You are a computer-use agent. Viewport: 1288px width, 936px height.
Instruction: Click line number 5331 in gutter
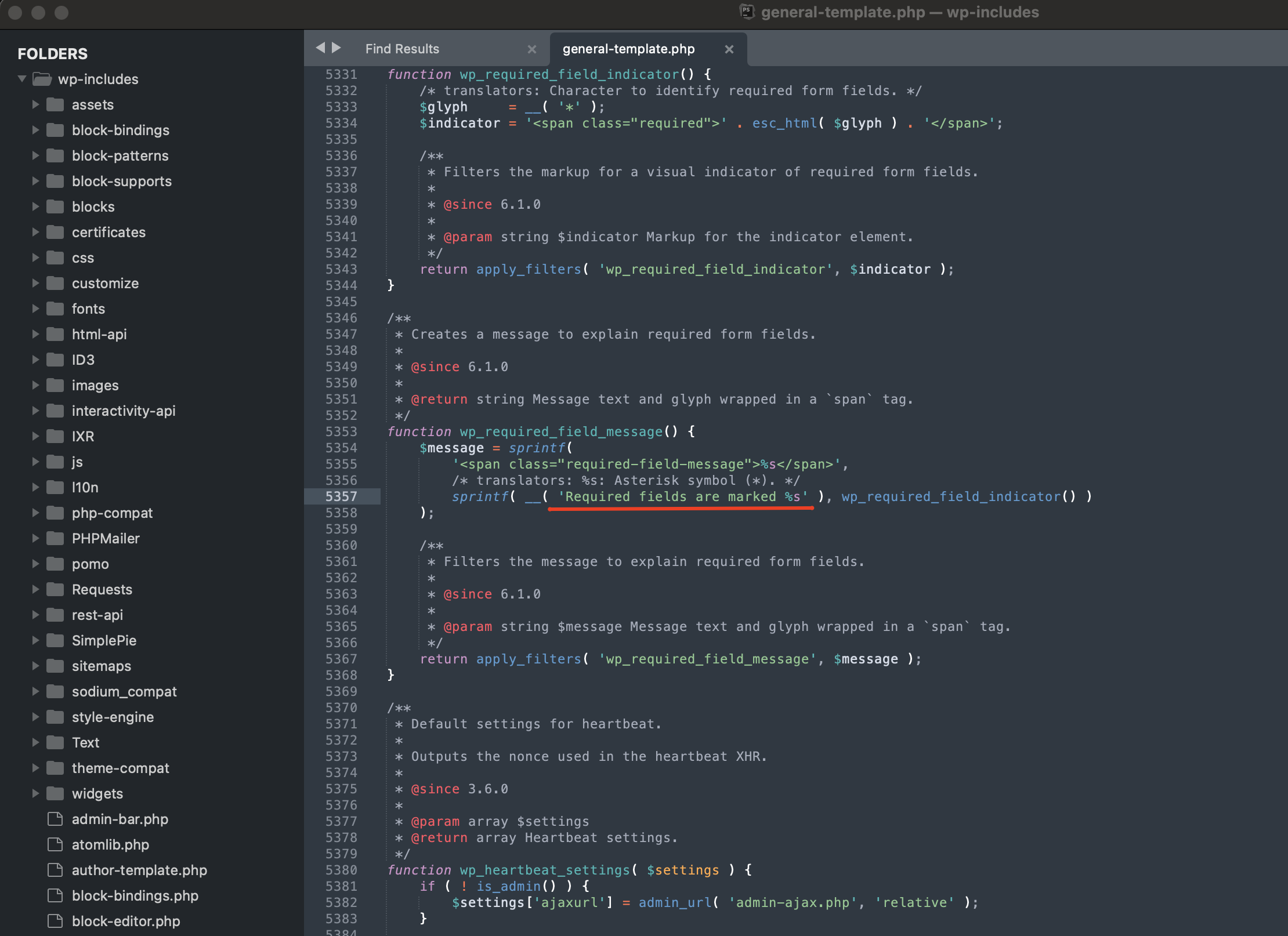(341, 74)
